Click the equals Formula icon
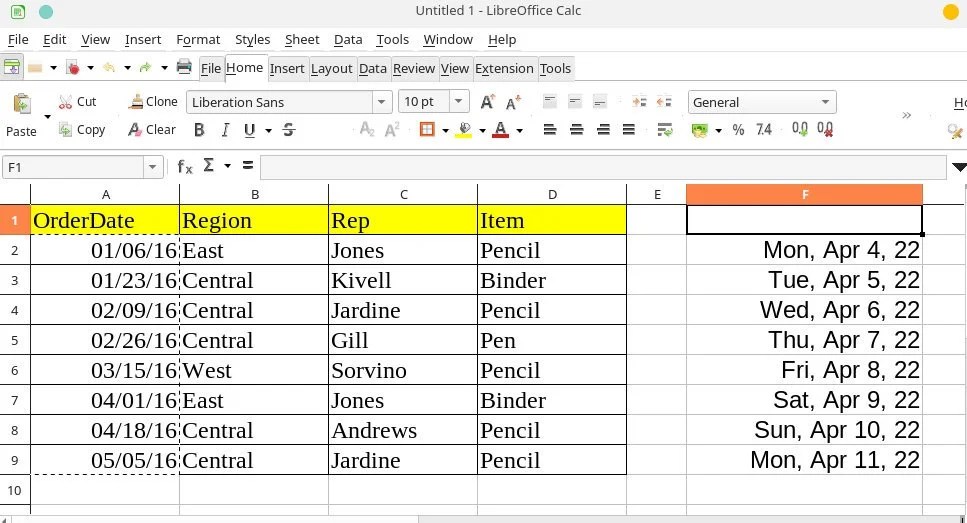Screen dimensions: 967x523 coord(248,165)
